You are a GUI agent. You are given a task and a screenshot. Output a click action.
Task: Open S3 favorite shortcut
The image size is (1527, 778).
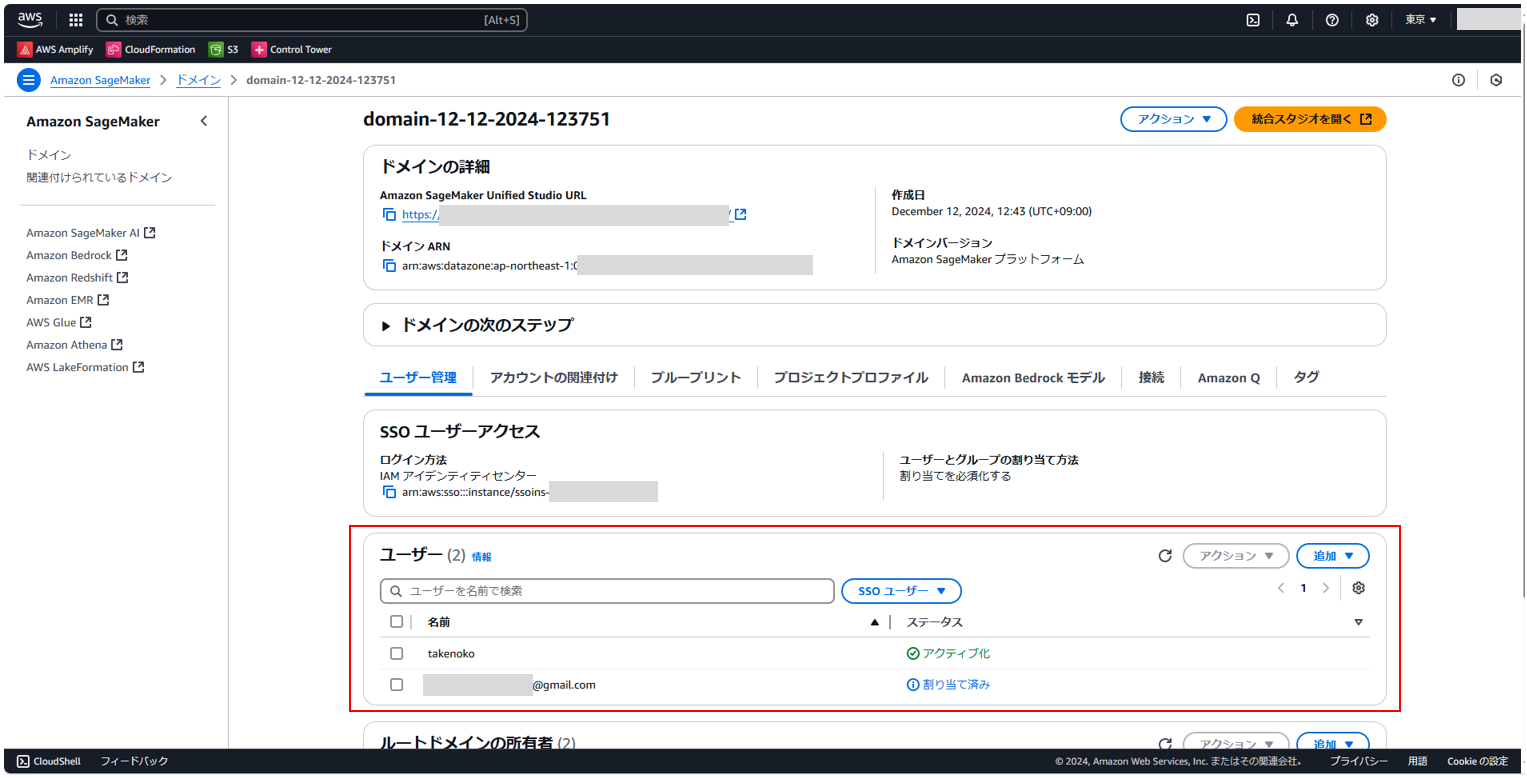point(224,49)
